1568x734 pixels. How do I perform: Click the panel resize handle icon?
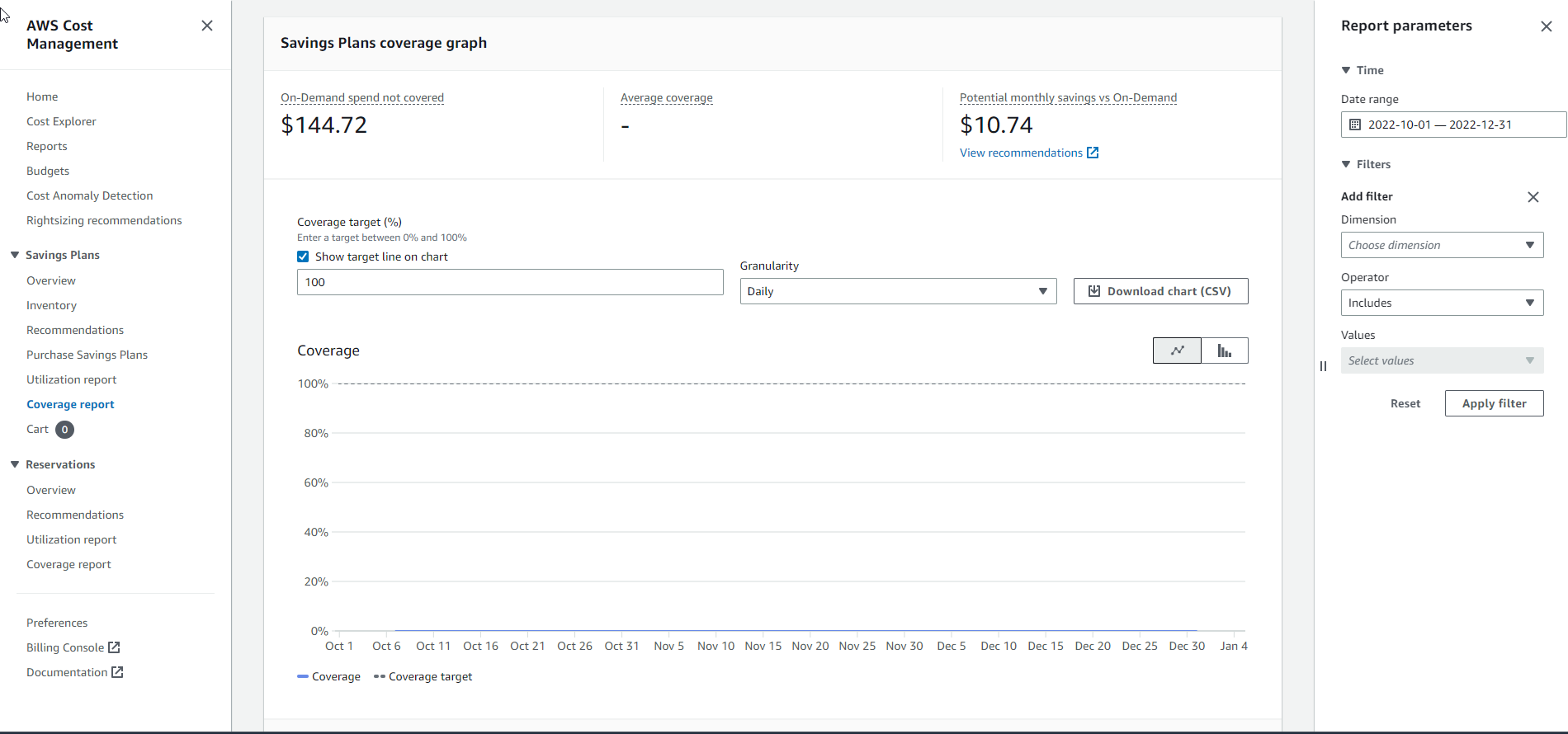[x=1323, y=366]
